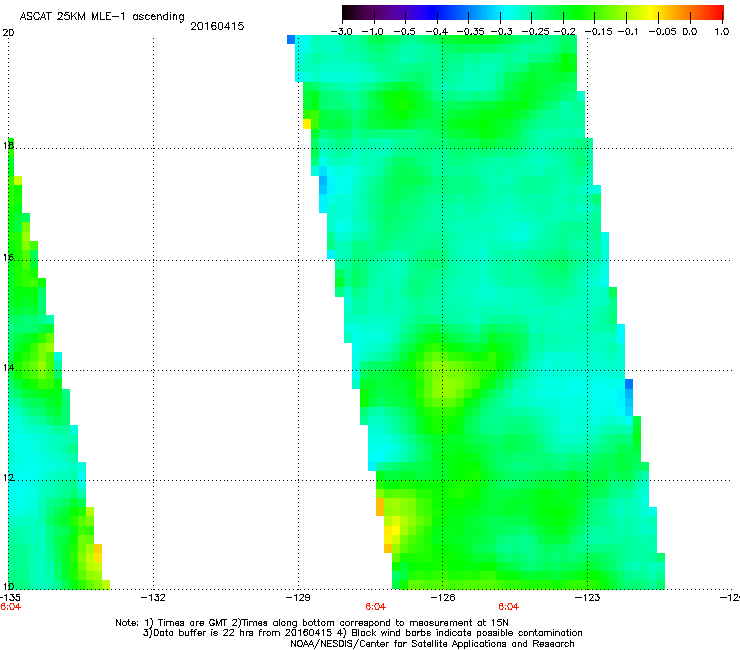Click the yellow section of the color bar

click(651, 13)
